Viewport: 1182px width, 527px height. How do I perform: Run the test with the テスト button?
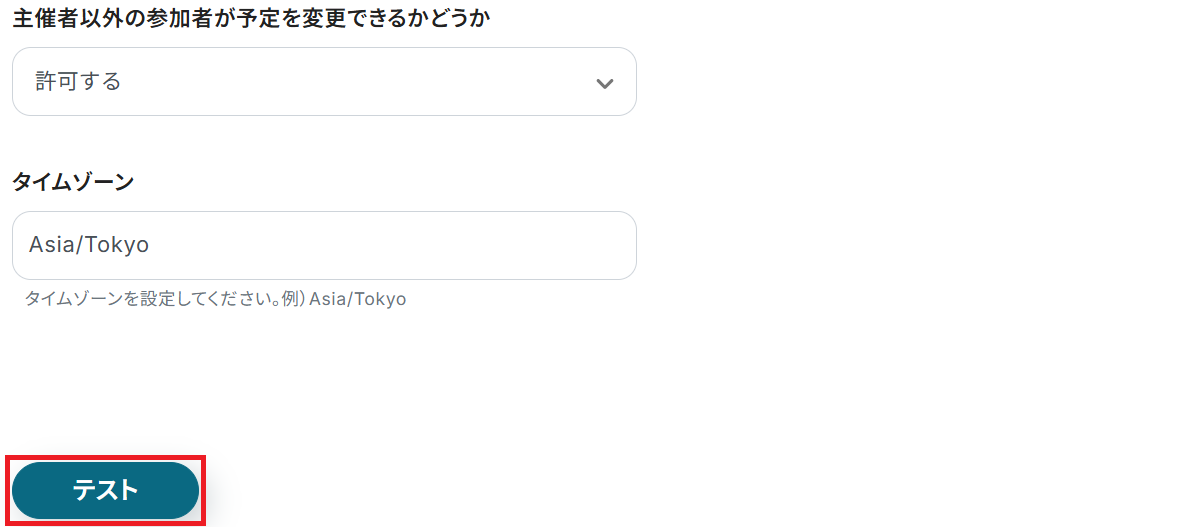(105, 490)
